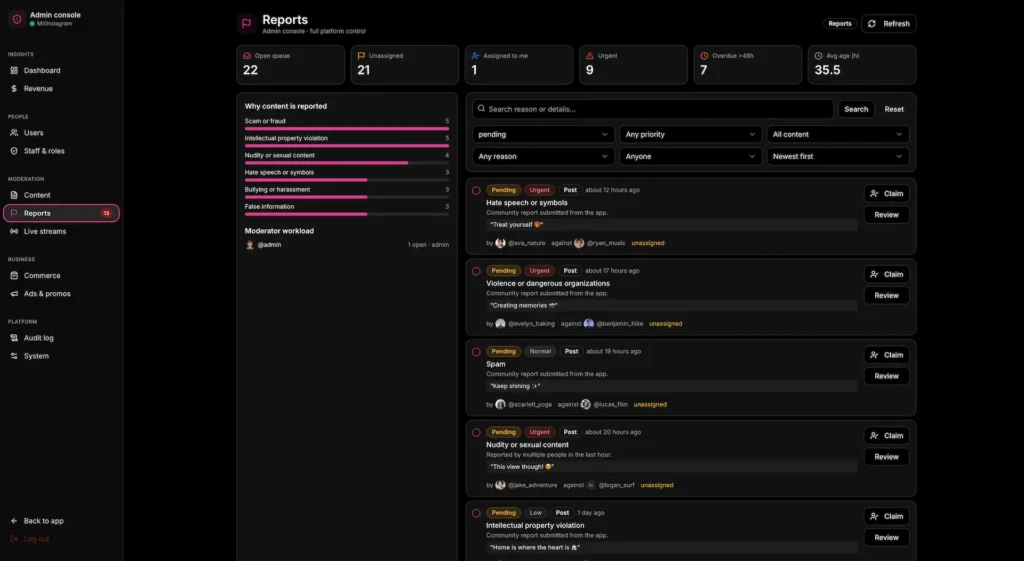Click the Urgent tag on the Violence report

(539, 271)
